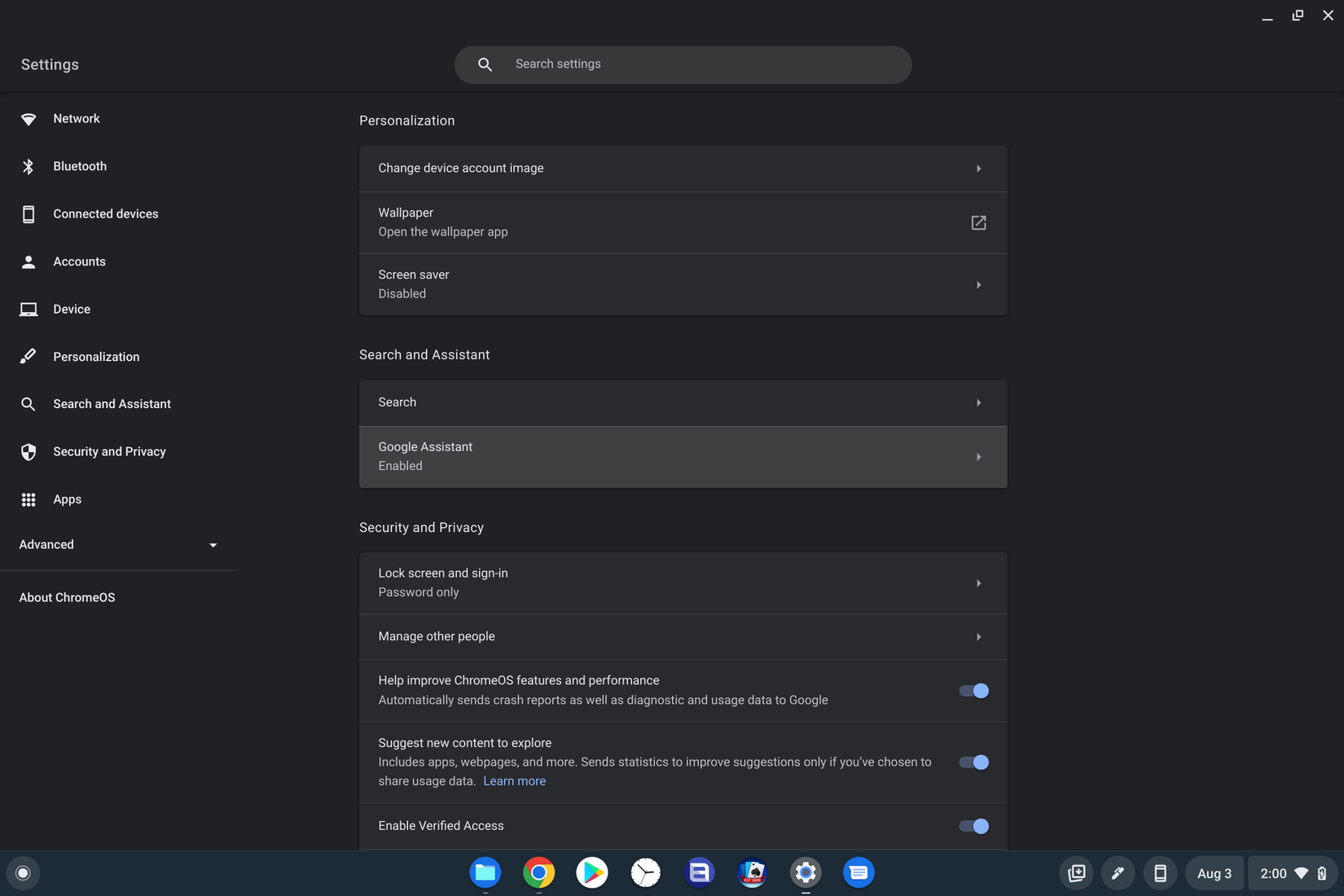Open the Files app from the shelf
Screen dimensions: 1344x896
coord(485,872)
